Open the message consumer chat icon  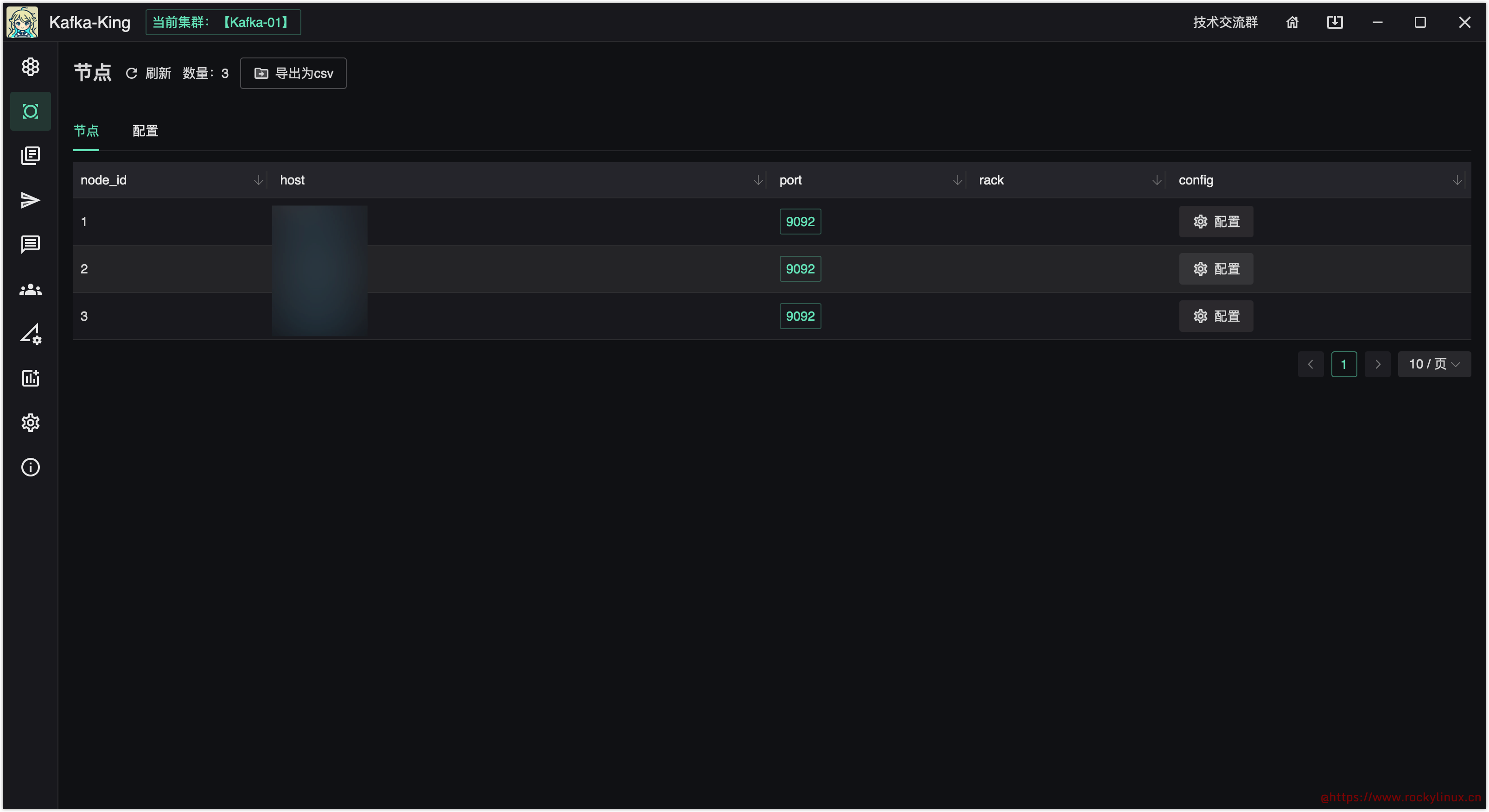tap(30, 244)
